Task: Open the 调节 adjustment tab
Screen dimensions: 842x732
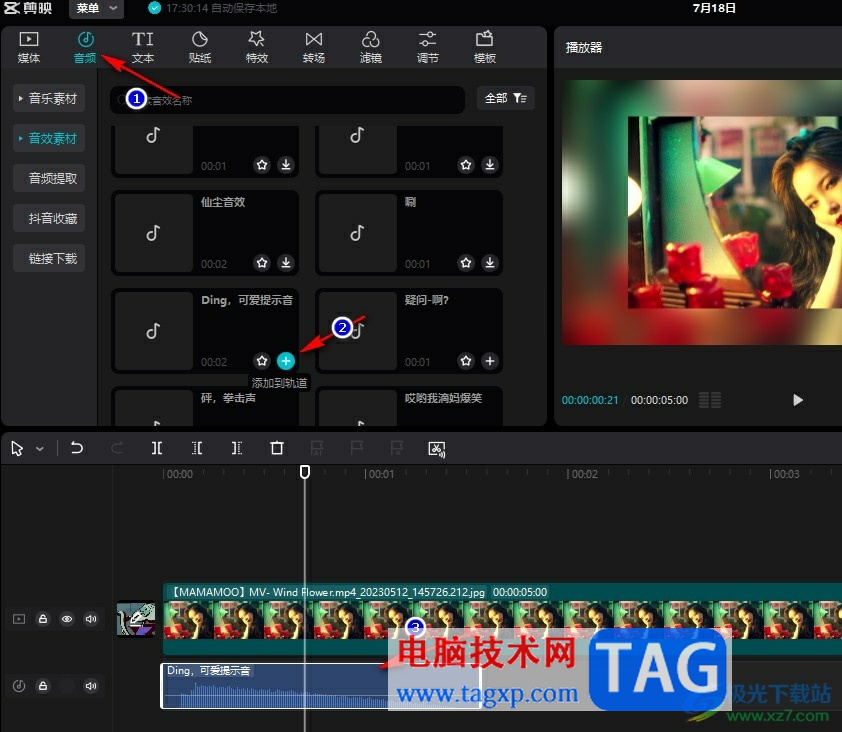Action: pos(427,47)
